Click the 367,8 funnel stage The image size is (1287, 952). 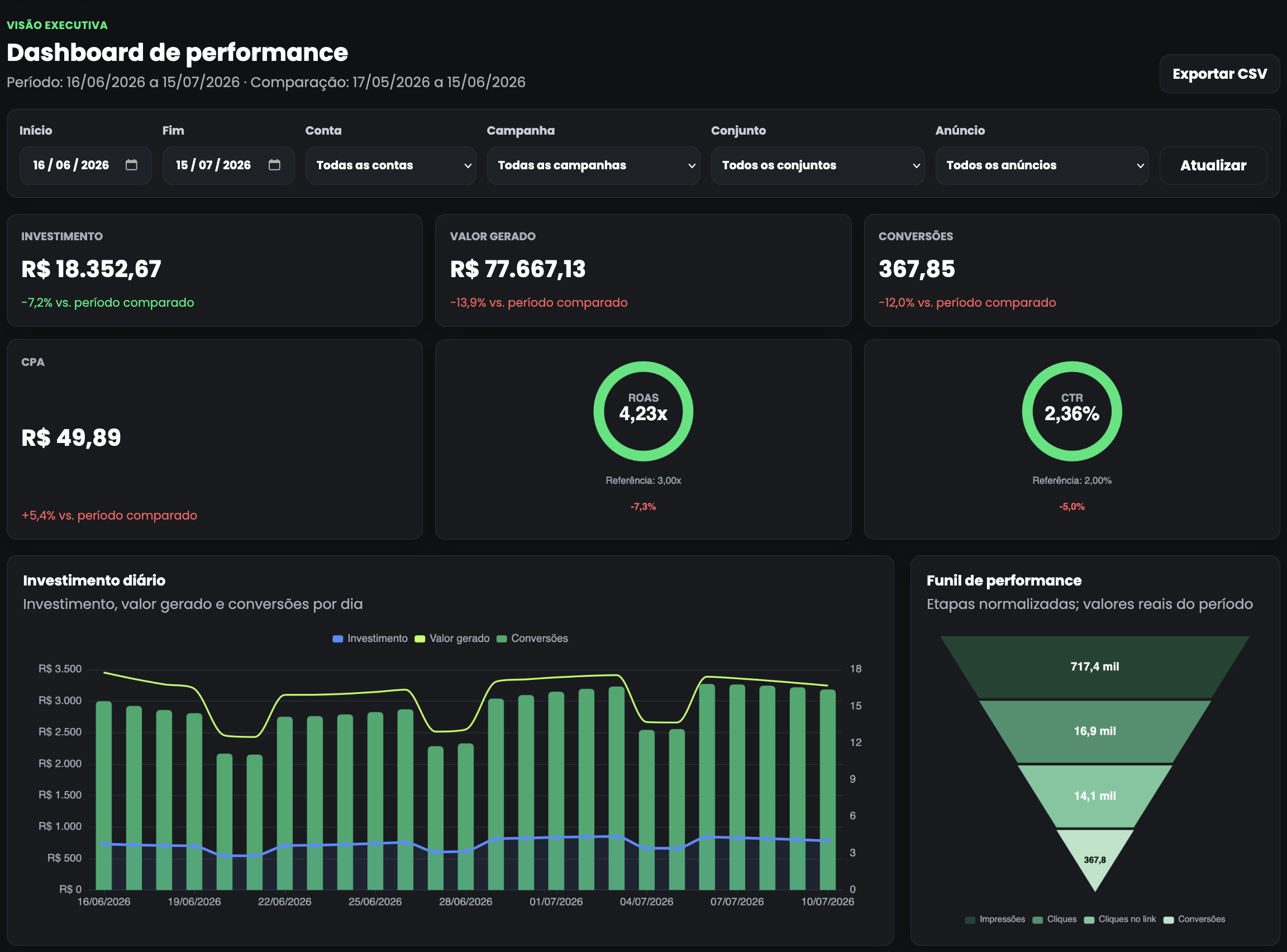tap(1095, 860)
